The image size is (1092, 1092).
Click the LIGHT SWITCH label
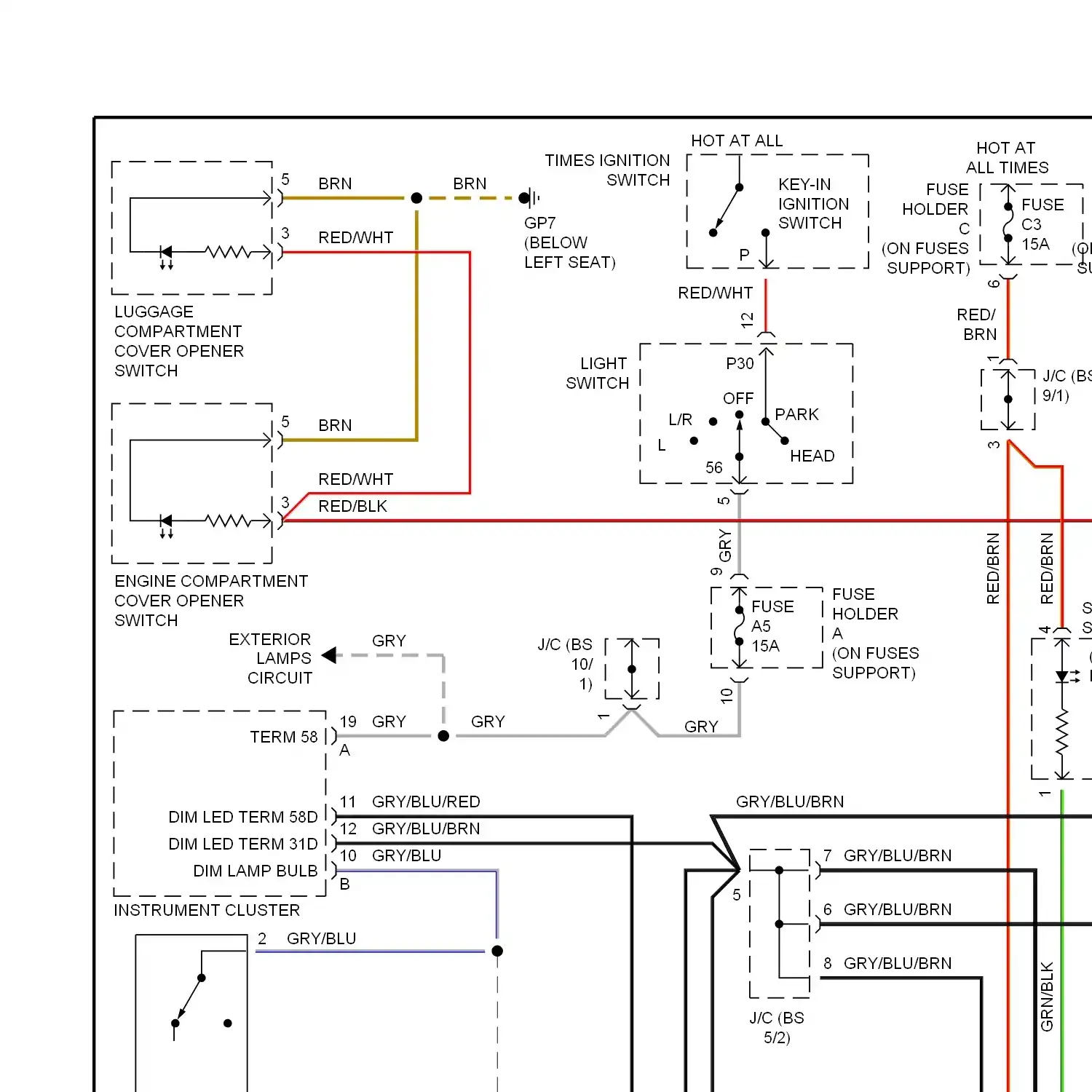coord(598,373)
